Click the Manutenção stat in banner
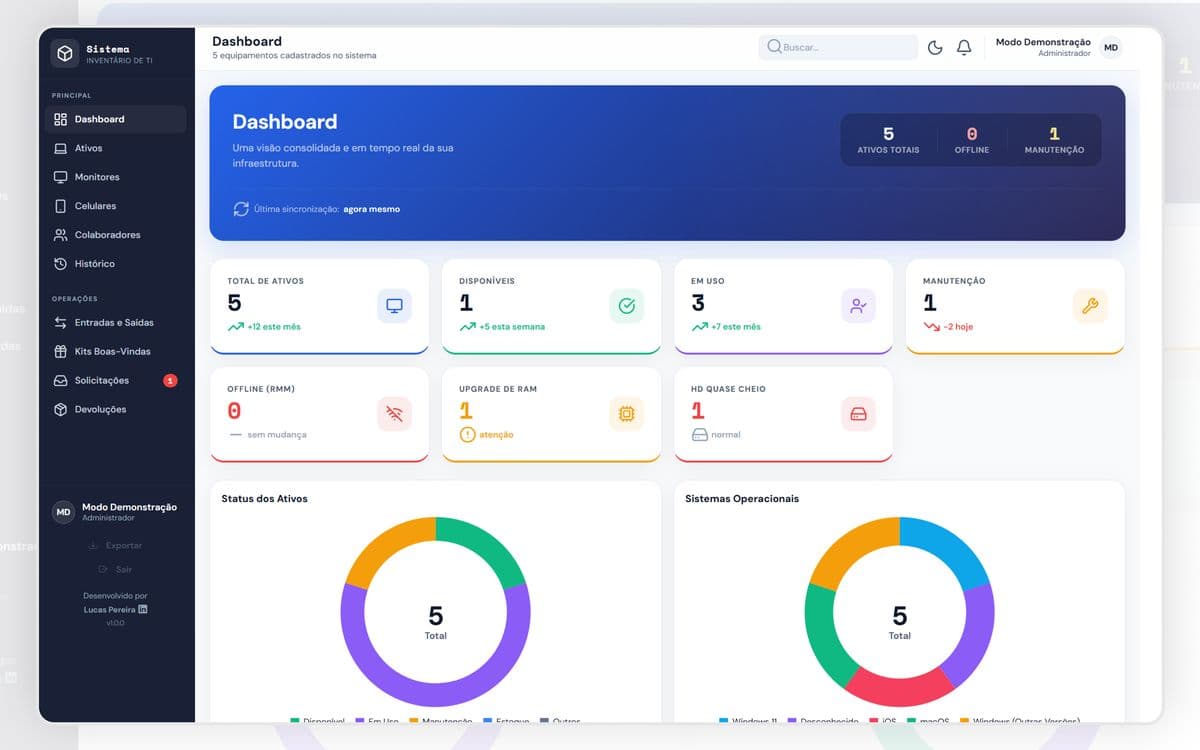 pos(1054,140)
